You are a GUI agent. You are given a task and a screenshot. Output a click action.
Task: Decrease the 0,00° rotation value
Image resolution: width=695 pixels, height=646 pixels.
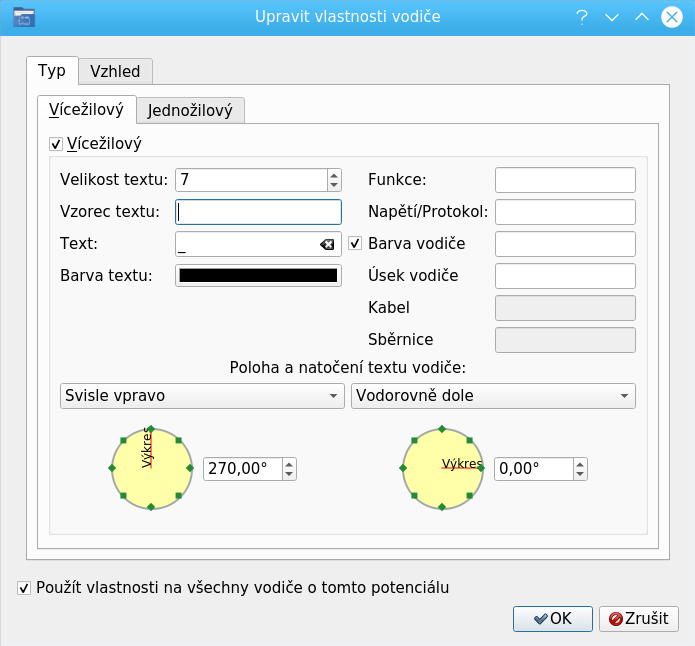point(580,474)
